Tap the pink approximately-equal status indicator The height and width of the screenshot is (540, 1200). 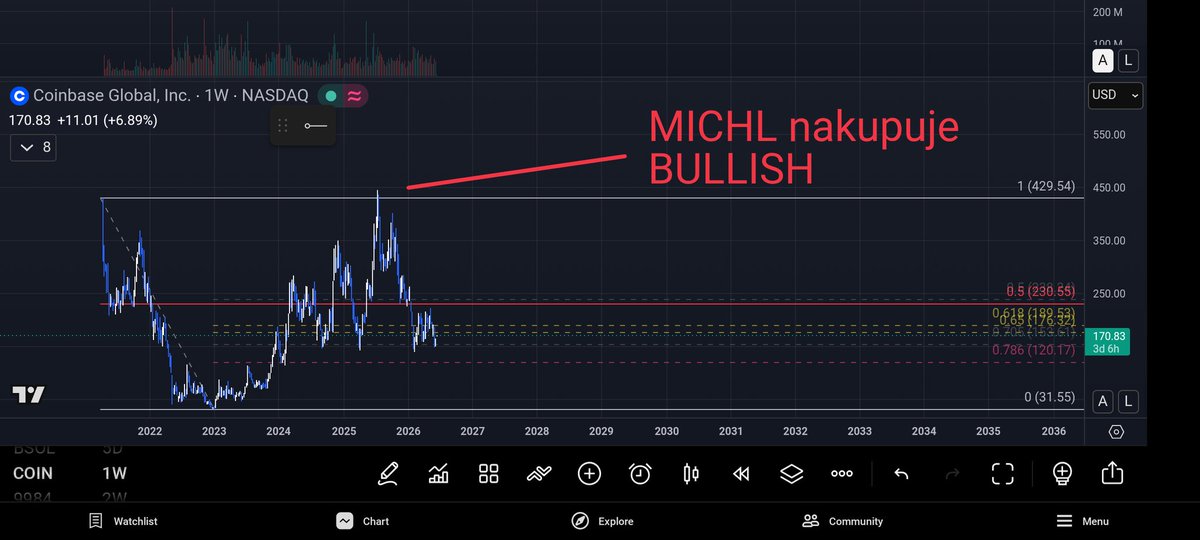(x=354, y=96)
